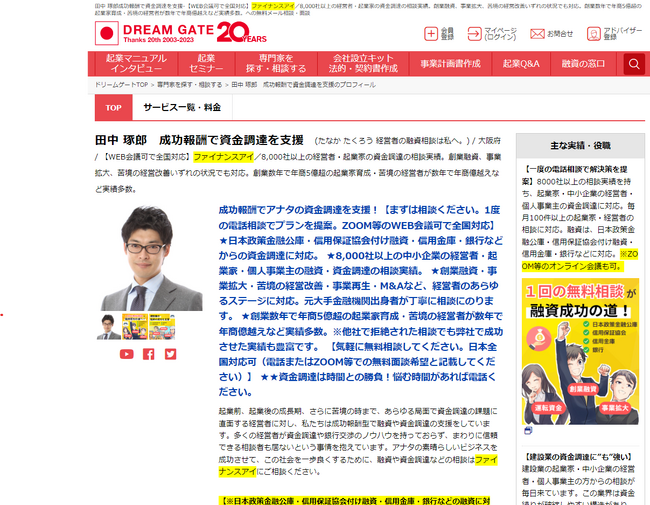Open the 会社設立キット 法的・契約書作成 menu
Screen dimensions: 650x505
point(363,63)
